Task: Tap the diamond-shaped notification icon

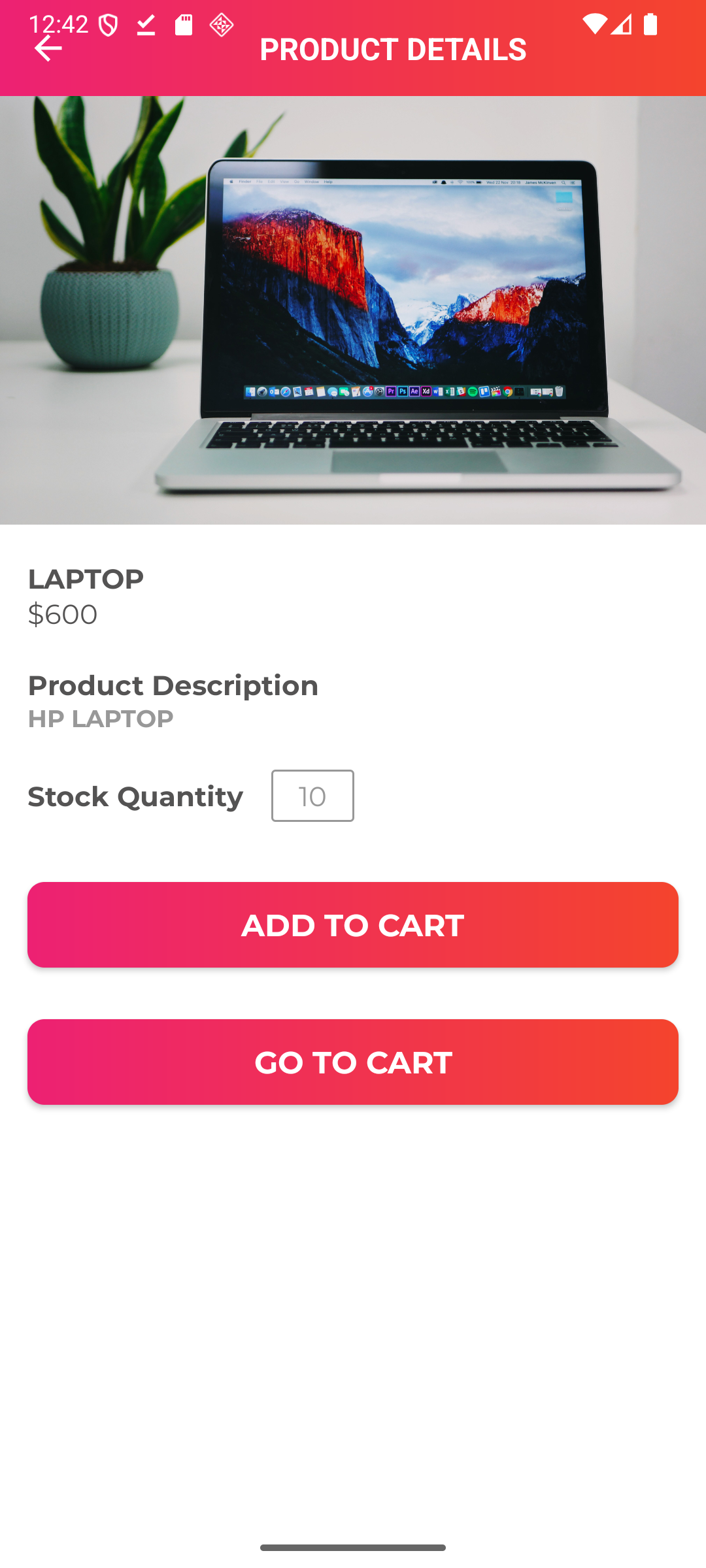Action: tap(222, 25)
